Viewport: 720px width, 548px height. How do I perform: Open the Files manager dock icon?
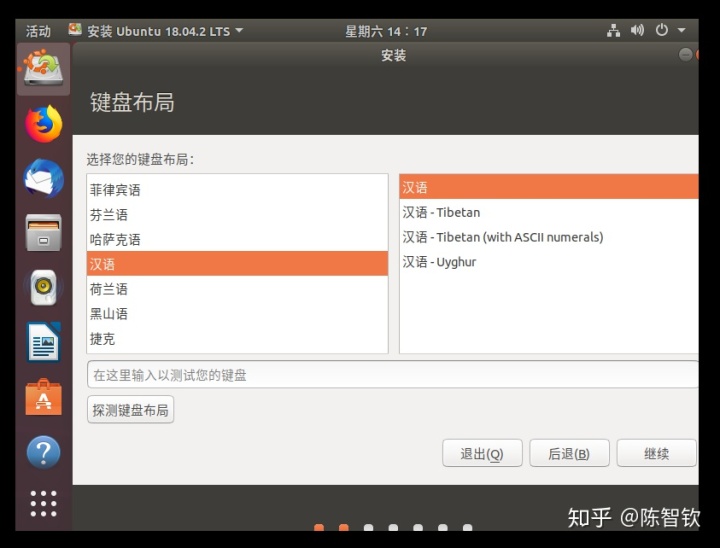tap(43, 232)
